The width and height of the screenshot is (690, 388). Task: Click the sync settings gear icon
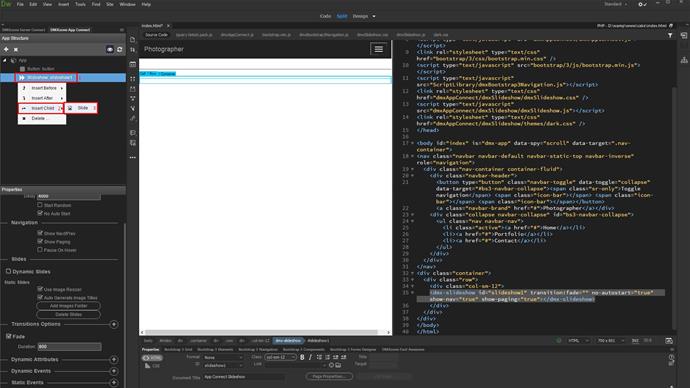tap(642, 4)
